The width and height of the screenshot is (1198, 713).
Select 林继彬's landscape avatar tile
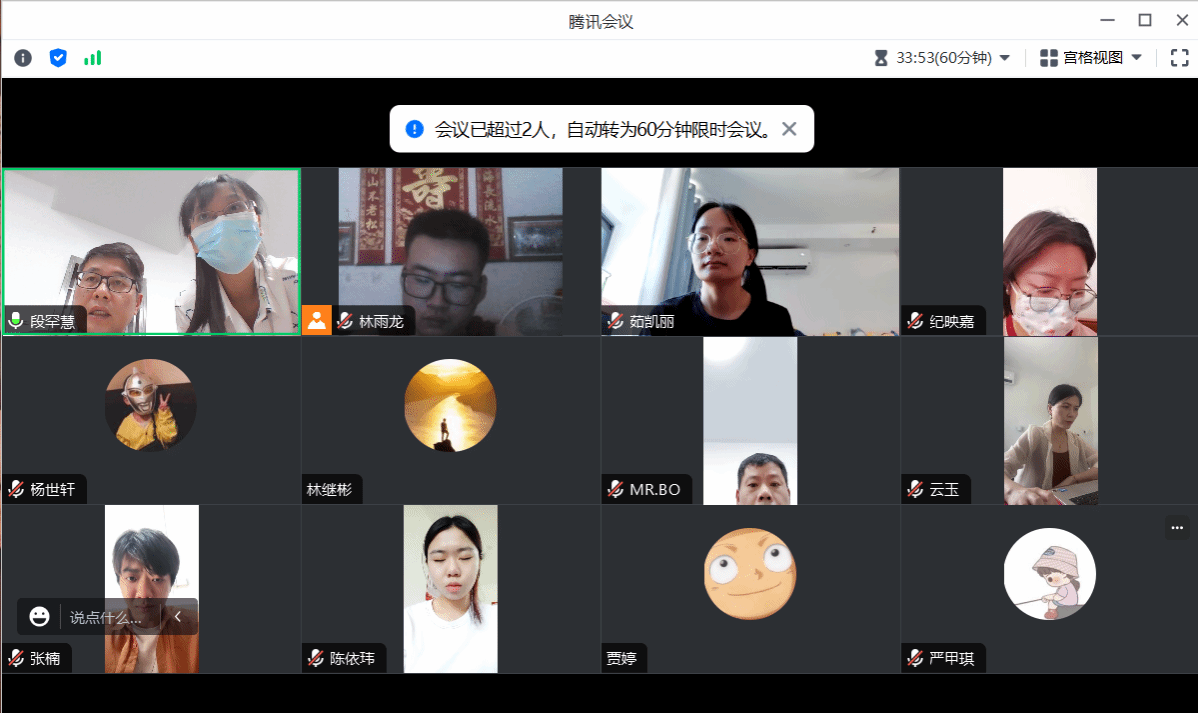click(x=450, y=405)
